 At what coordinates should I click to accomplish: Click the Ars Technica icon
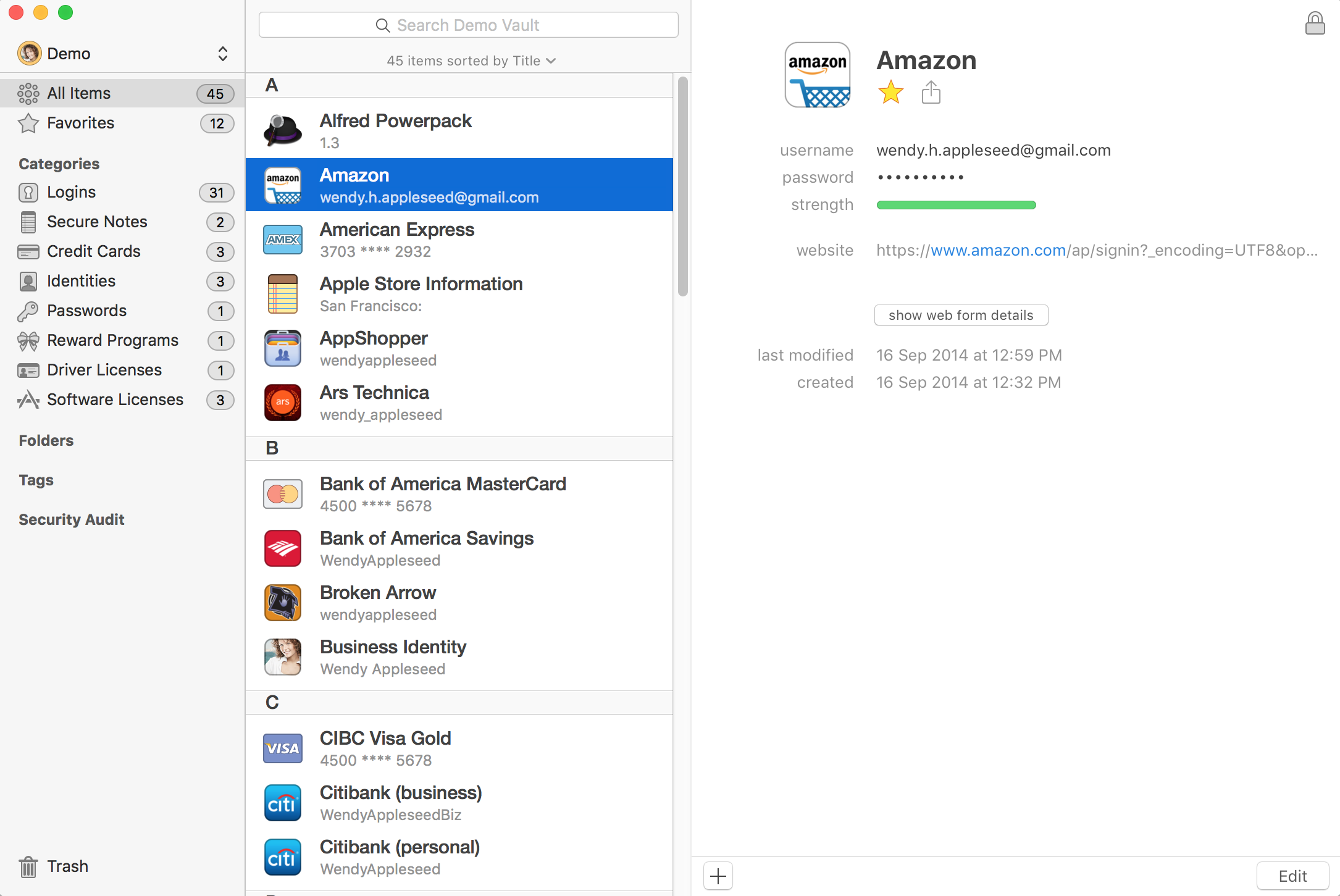click(x=282, y=403)
